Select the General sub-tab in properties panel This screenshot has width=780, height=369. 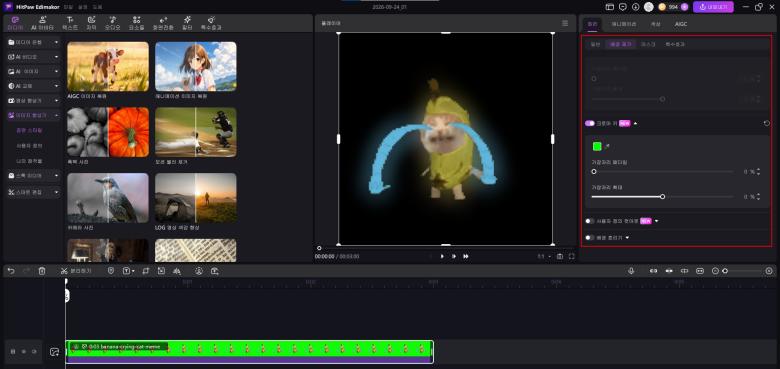click(x=595, y=44)
